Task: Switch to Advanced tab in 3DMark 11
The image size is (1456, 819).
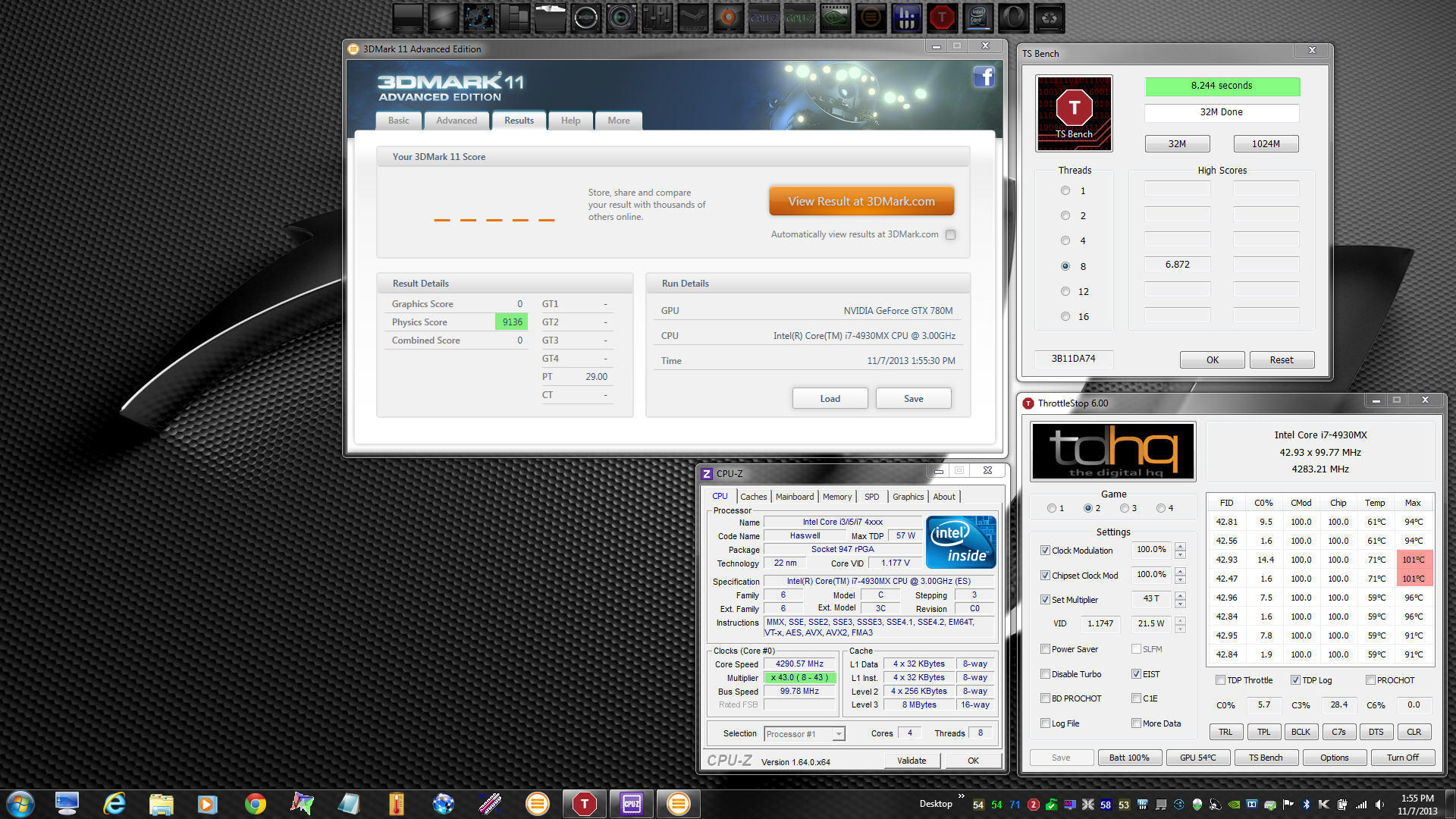Action: click(x=457, y=121)
